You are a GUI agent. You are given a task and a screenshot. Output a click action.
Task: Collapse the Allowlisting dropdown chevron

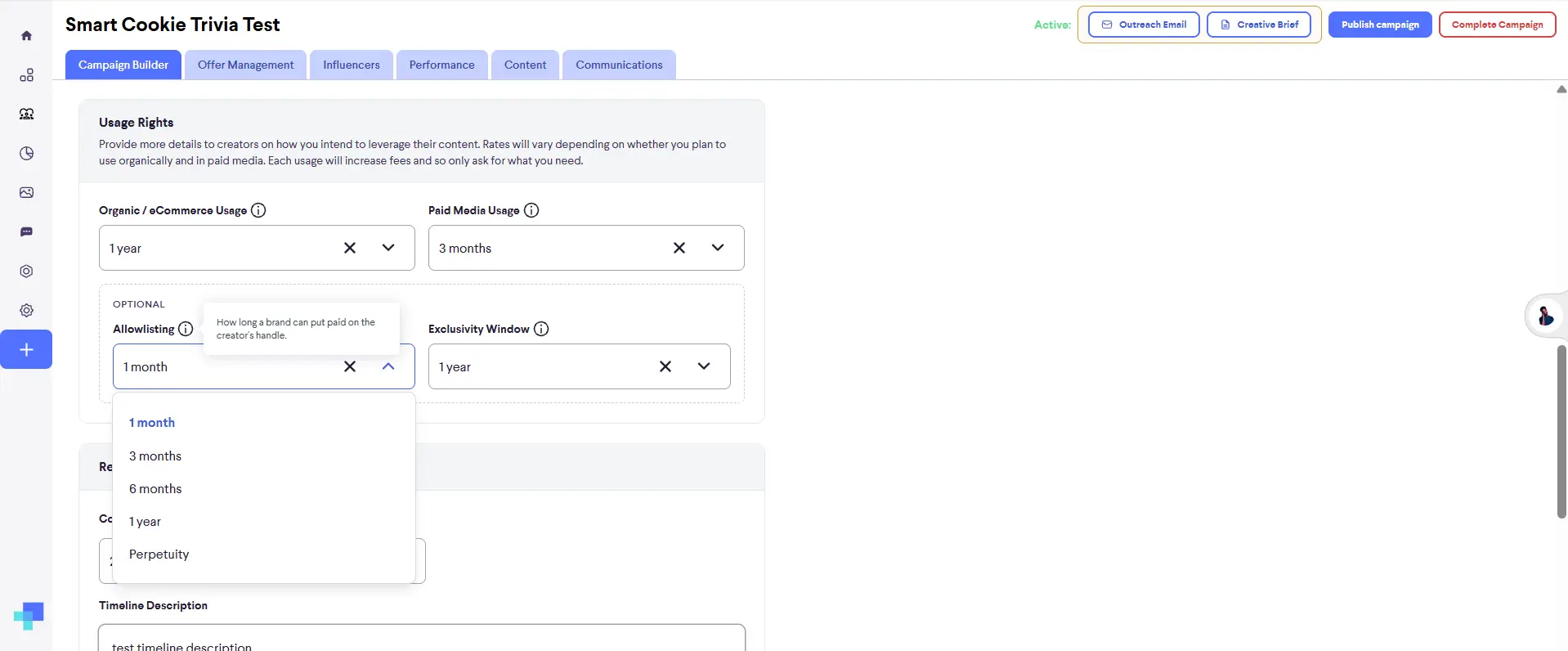pos(388,366)
